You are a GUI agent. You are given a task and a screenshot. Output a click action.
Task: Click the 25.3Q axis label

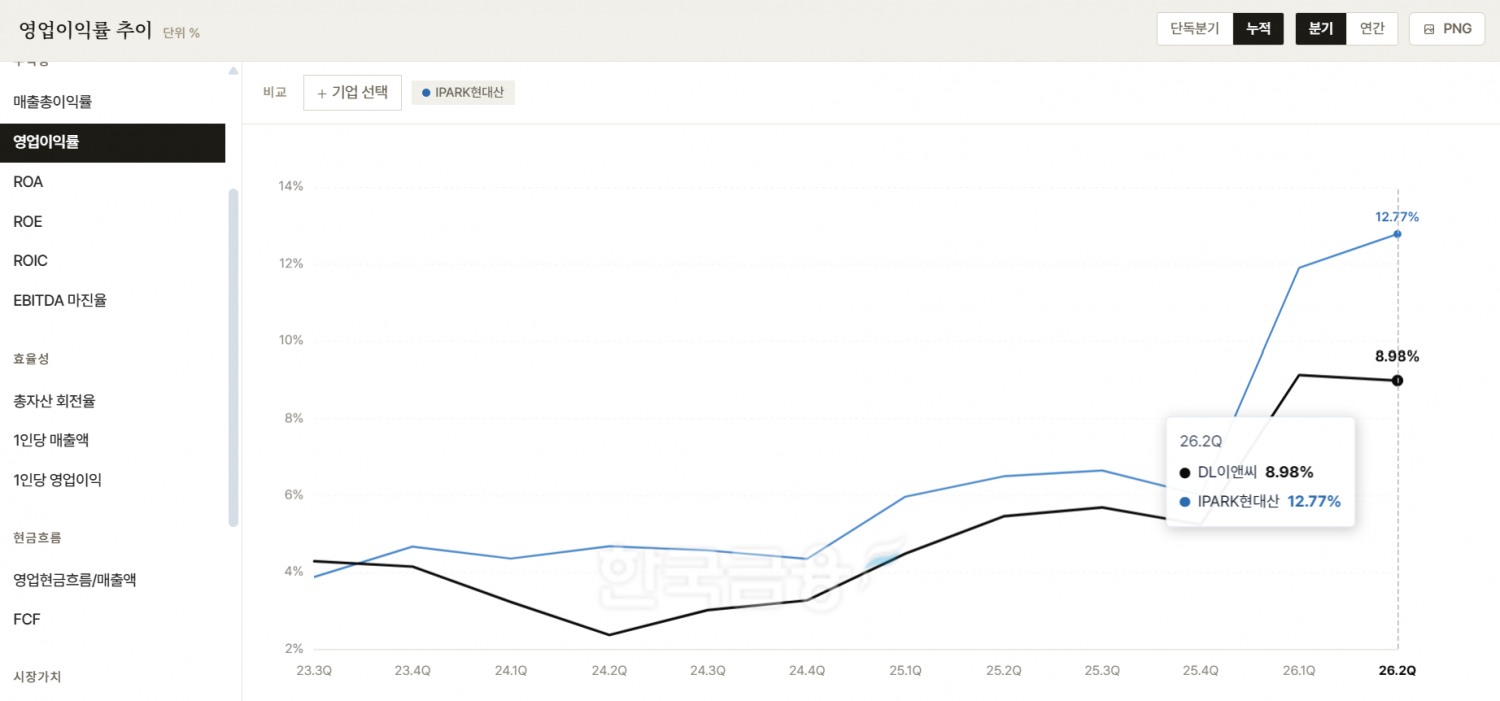click(1102, 671)
